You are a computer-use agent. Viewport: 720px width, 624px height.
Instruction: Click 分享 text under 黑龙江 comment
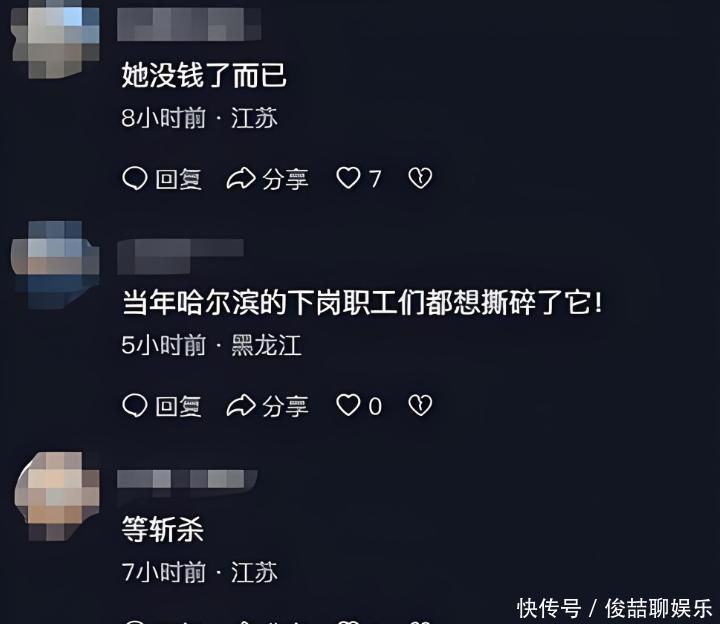point(285,406)
